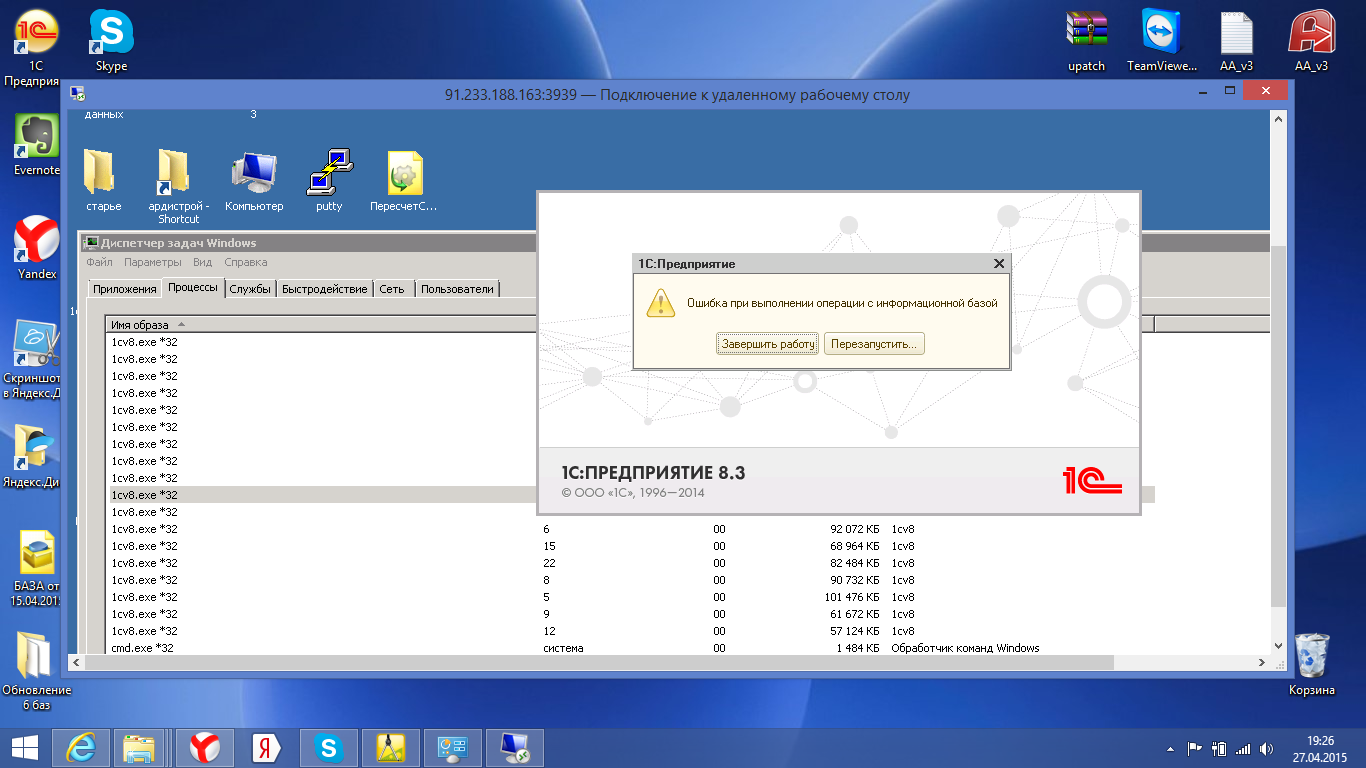Click Internet Explorer in the taskbar
This screenshot has height=768, width=1366.
pos(80,747)
